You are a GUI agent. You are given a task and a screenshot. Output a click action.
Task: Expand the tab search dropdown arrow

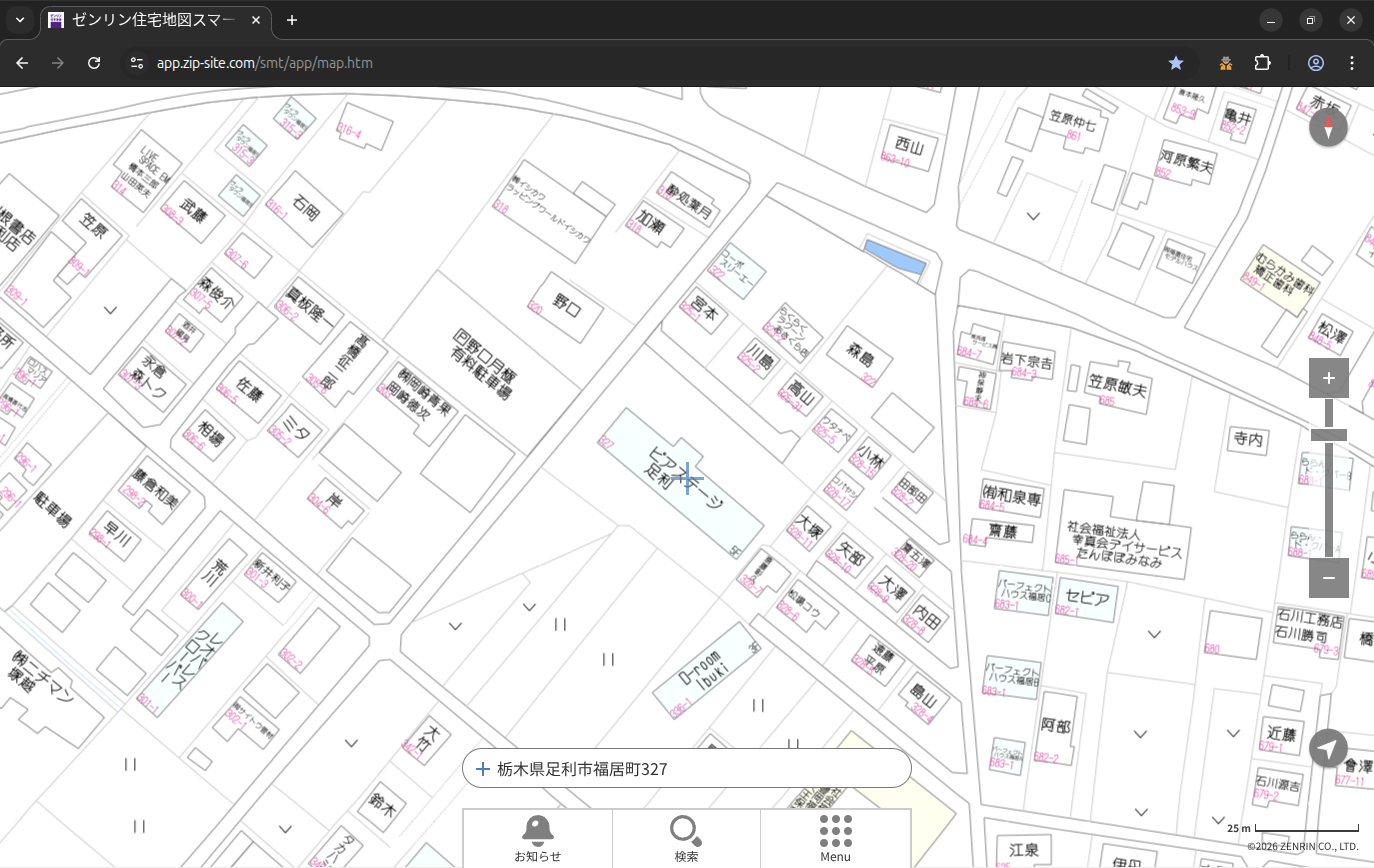(19, 20)
